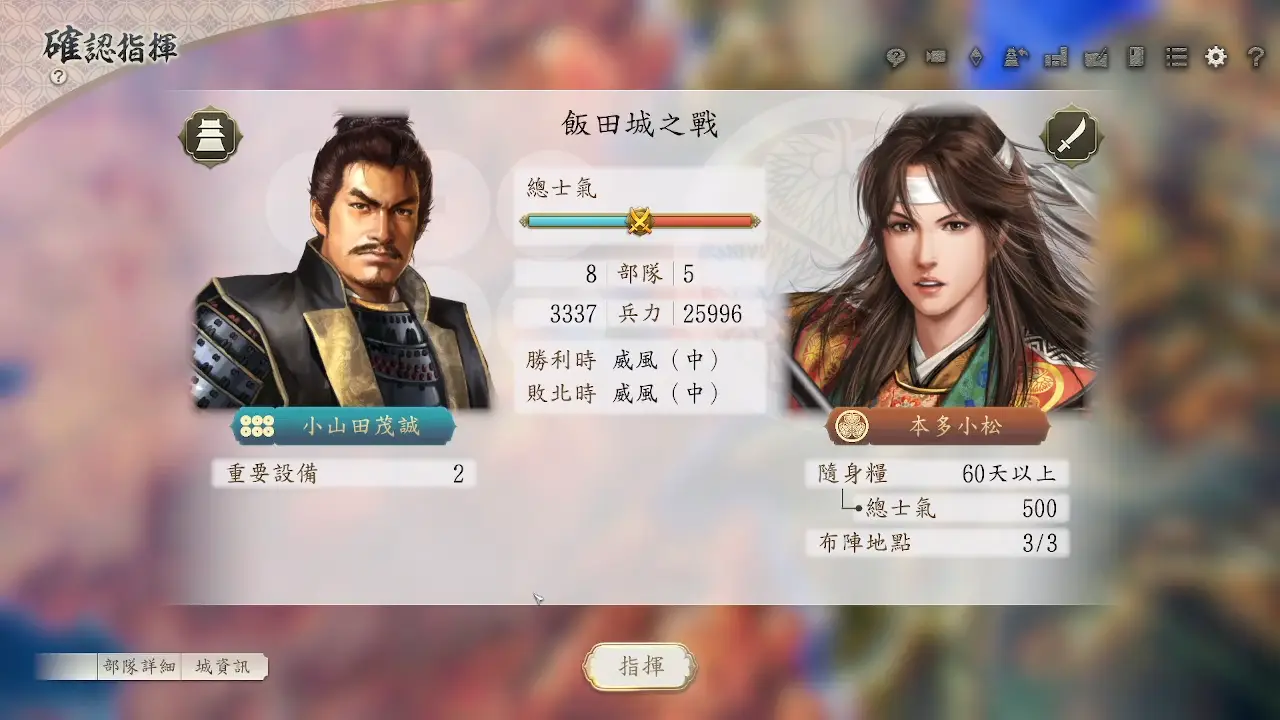Click the castle emblem beside the left commander
The height and width of the screenshot is (720, 1280).
pyautogui.click(x=211, y=137)
